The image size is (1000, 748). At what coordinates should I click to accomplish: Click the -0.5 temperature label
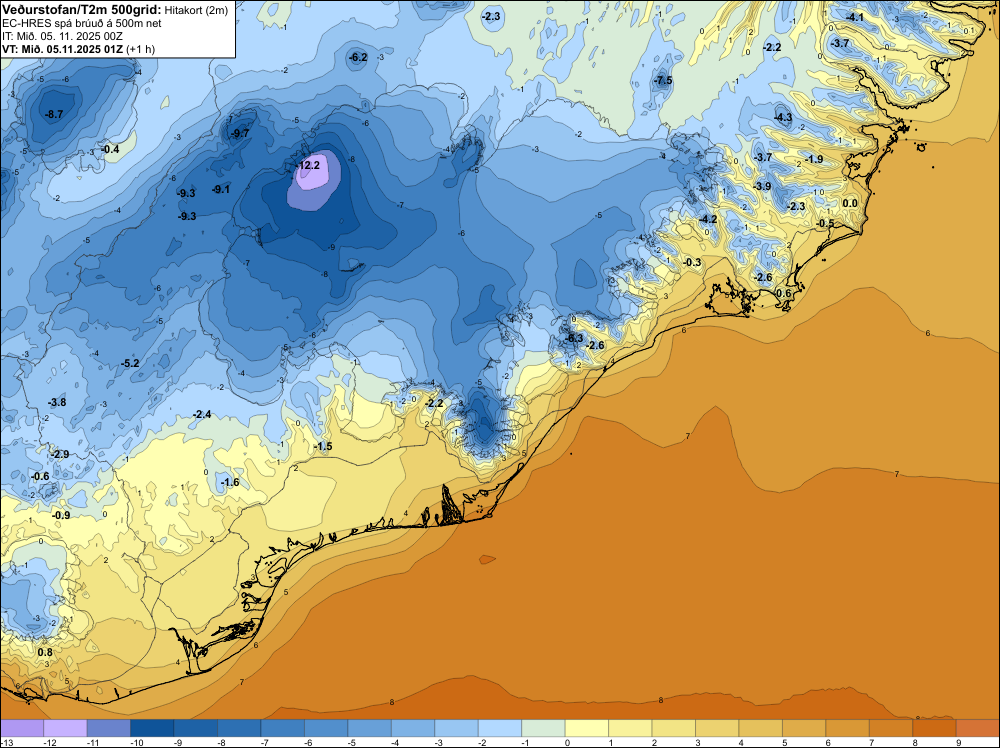coord(825,223)
